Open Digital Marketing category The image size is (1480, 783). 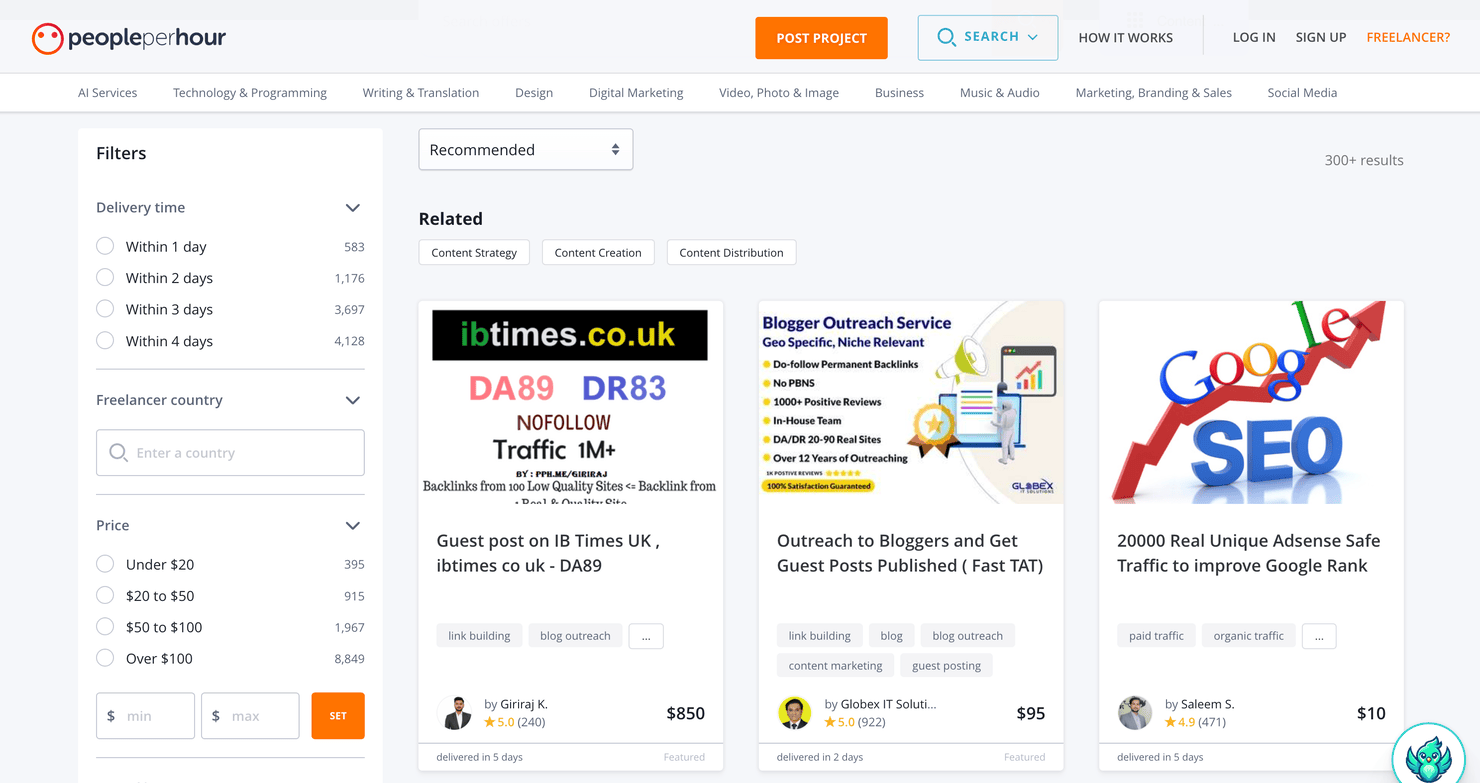point(636,93)
